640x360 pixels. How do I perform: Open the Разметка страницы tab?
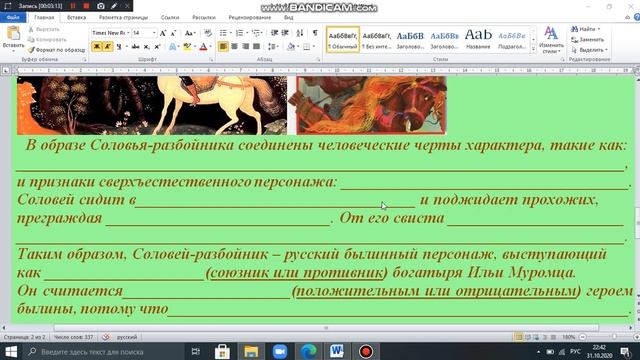pyautogui.click(x=123, y=18)
